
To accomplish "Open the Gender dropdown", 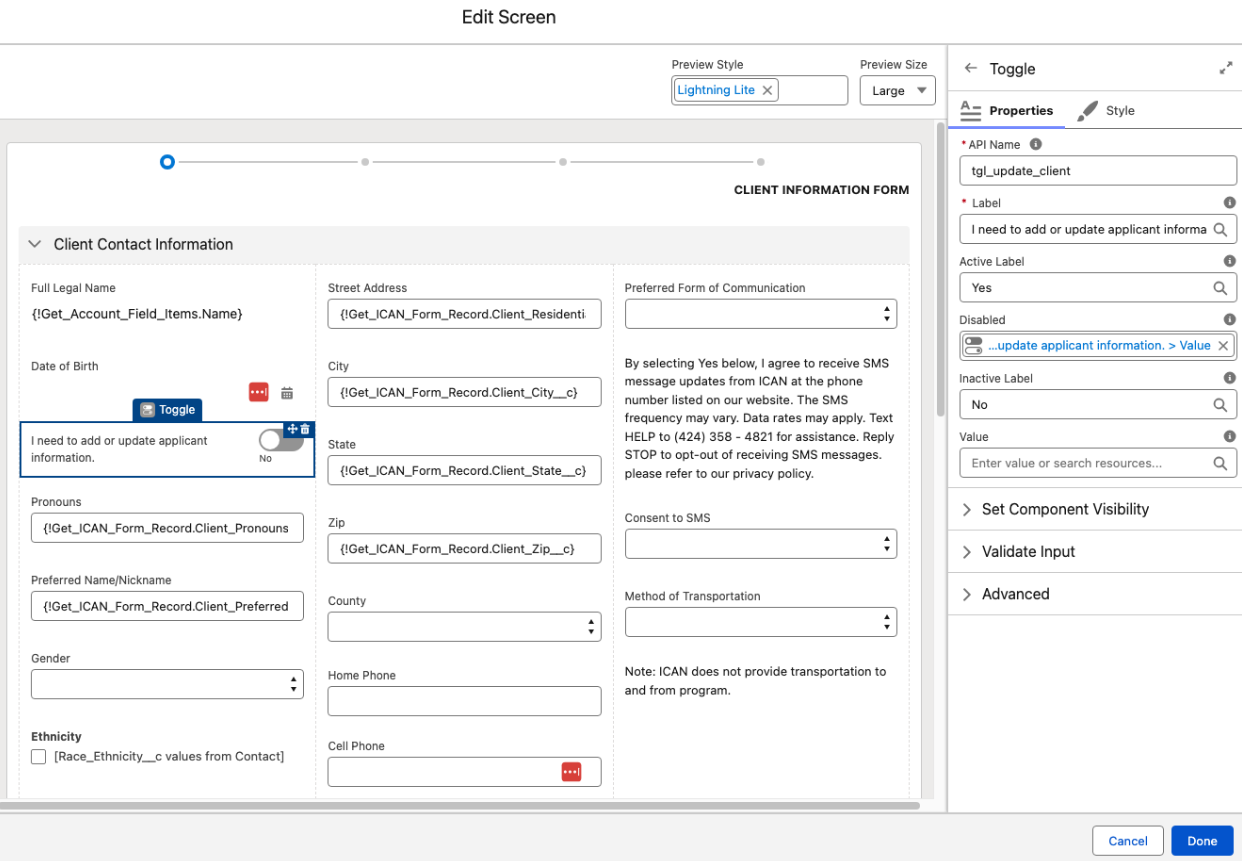I will tap(167, 684).
